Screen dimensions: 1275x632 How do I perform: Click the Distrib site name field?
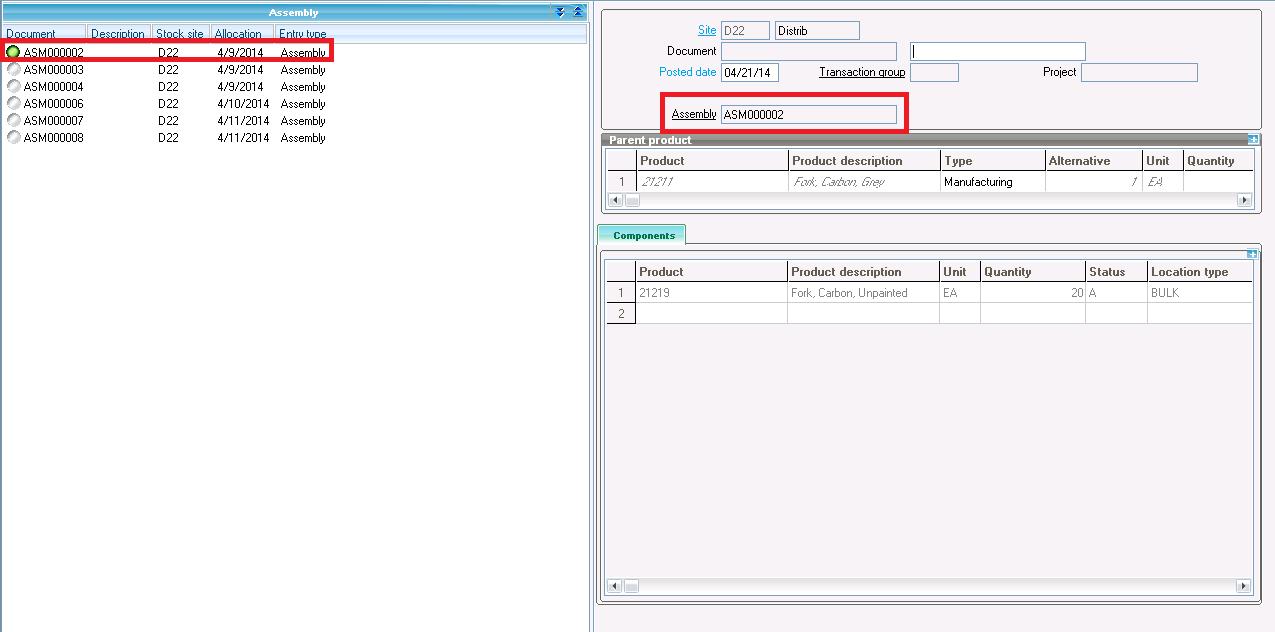817,31
